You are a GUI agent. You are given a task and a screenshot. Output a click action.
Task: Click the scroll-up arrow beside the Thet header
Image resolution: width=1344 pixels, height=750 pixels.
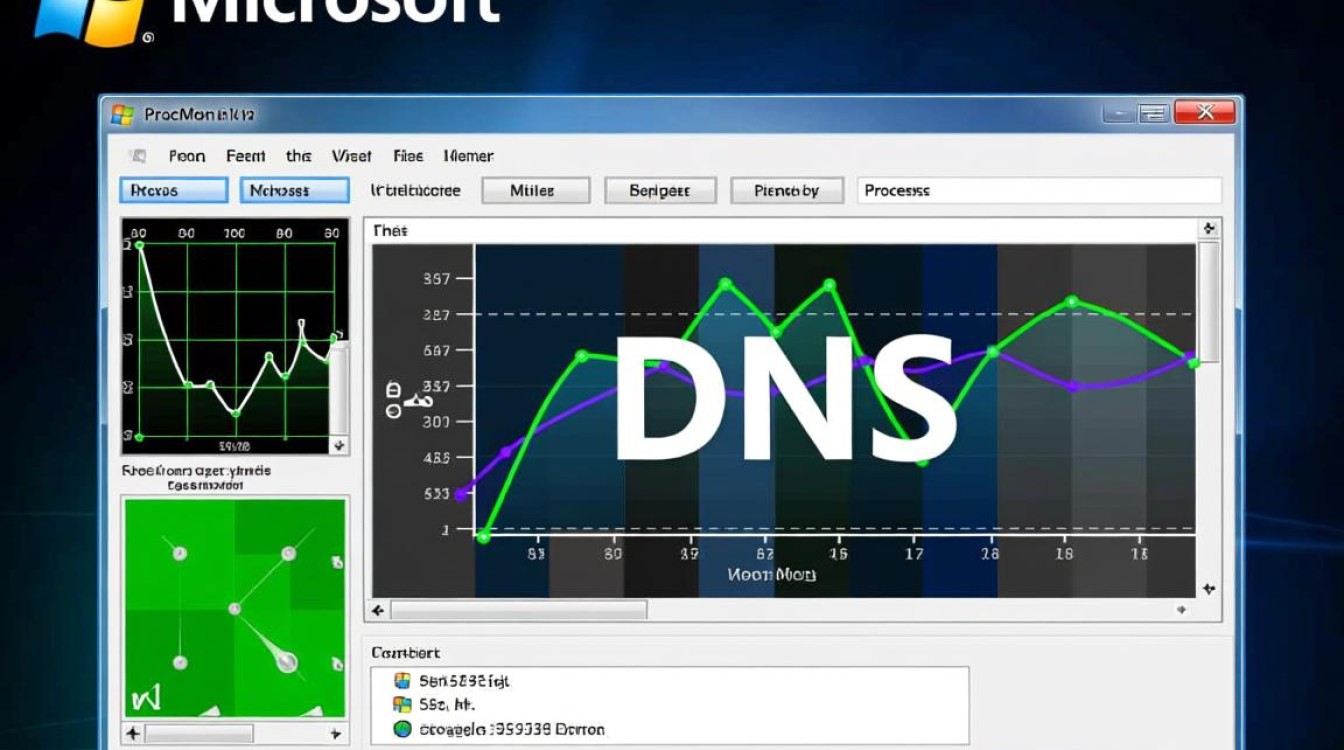pos(1209,229)
